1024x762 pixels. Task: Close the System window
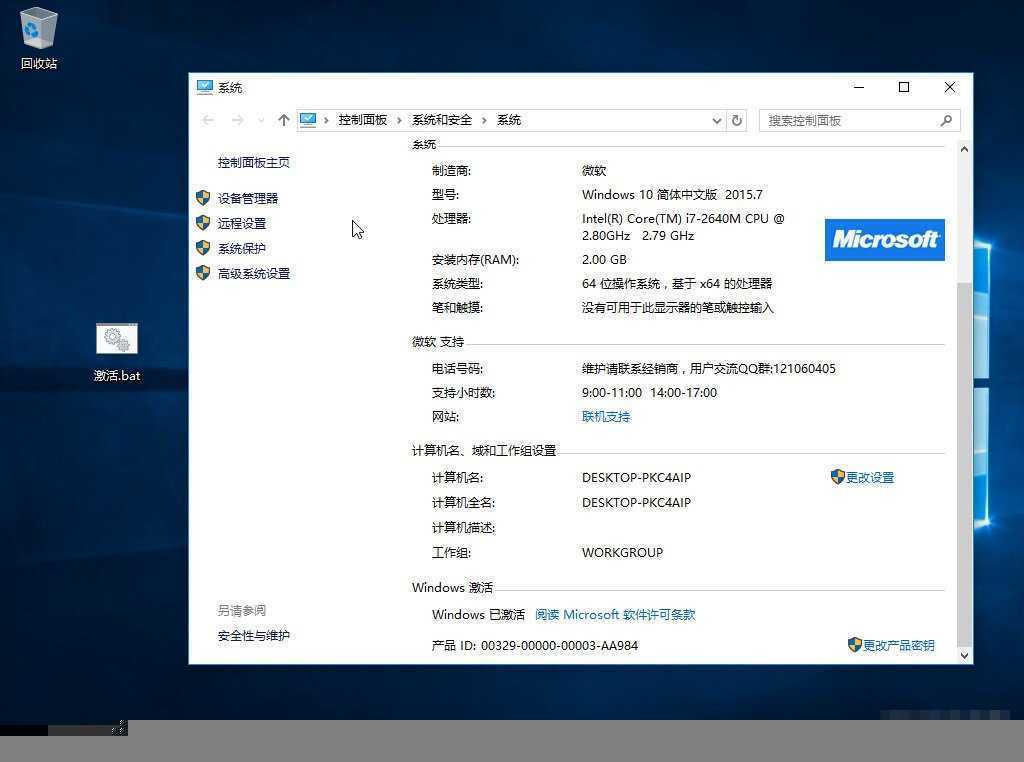click(x=950, y=87)
